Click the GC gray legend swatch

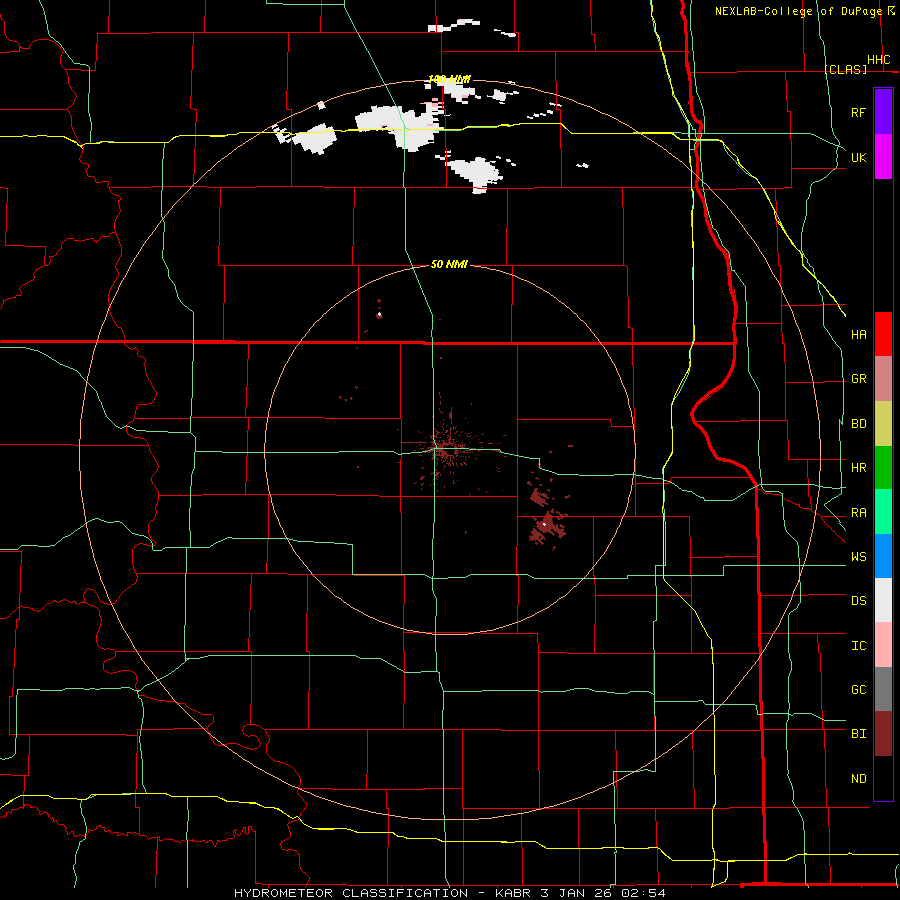883,689
